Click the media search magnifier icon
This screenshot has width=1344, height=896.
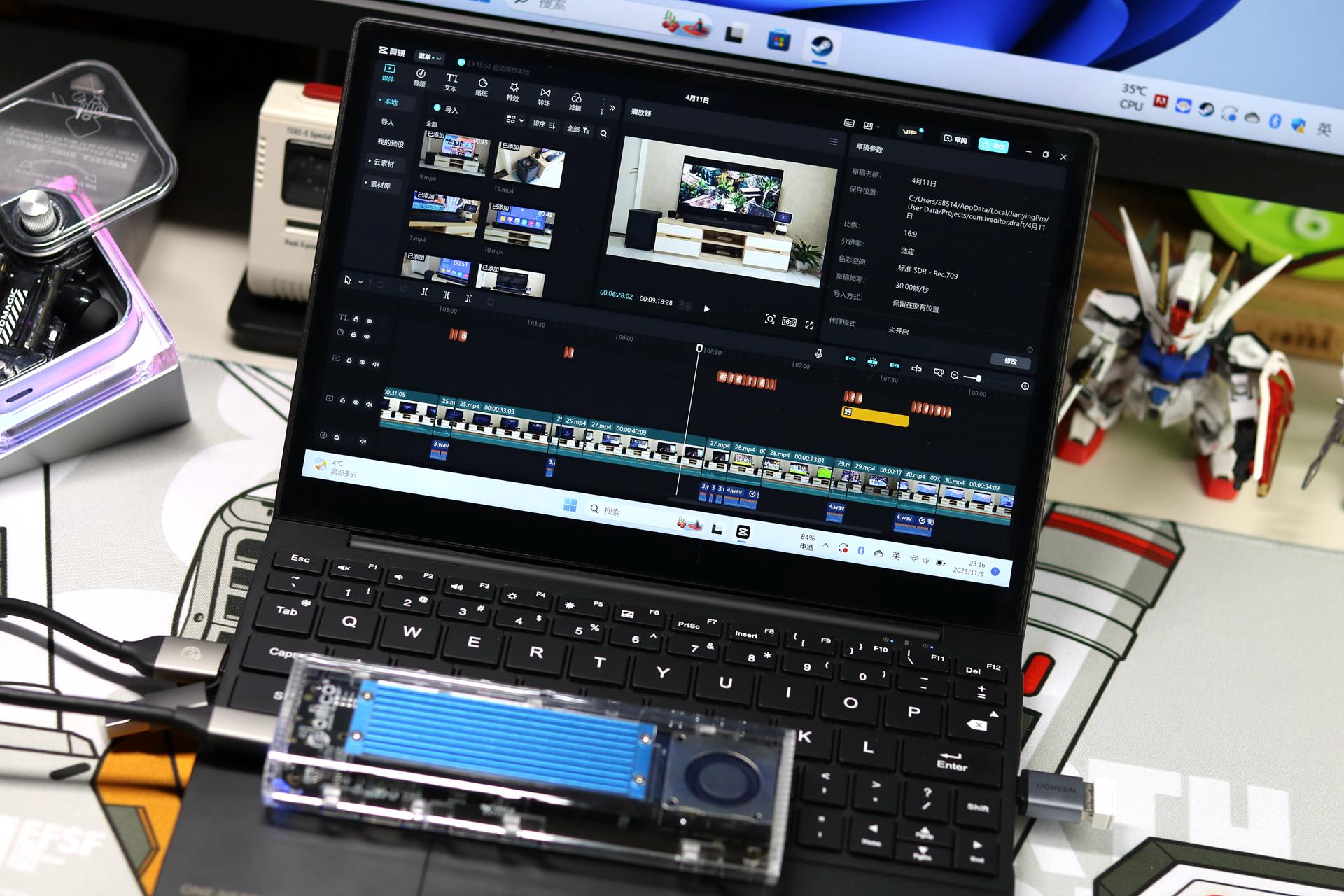pyautogui.click(x=603, y=133)
